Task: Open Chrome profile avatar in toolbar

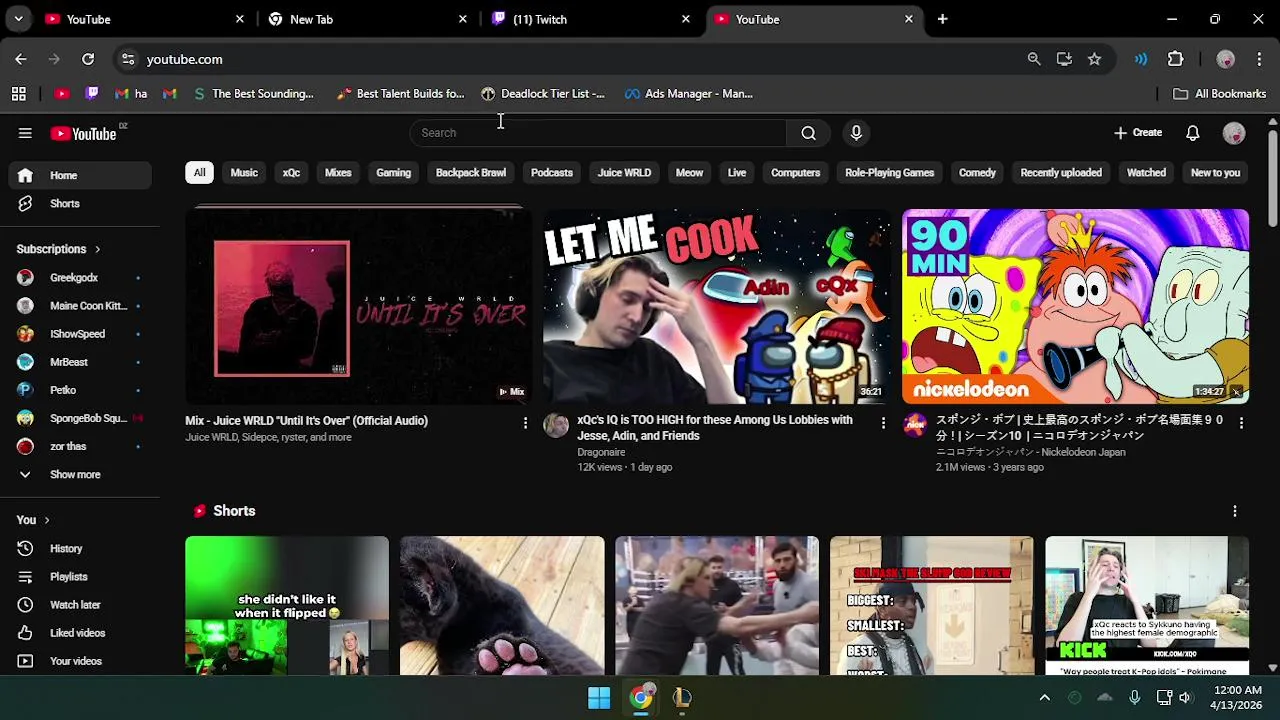Action: pos(1225,59)
